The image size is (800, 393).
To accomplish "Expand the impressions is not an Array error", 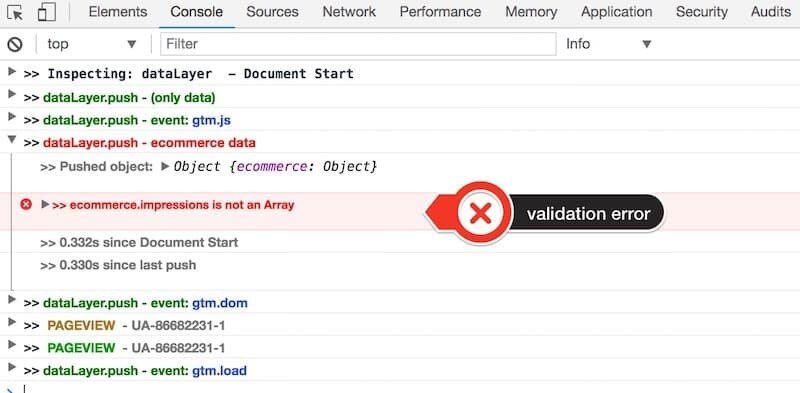I will point(45,205).
